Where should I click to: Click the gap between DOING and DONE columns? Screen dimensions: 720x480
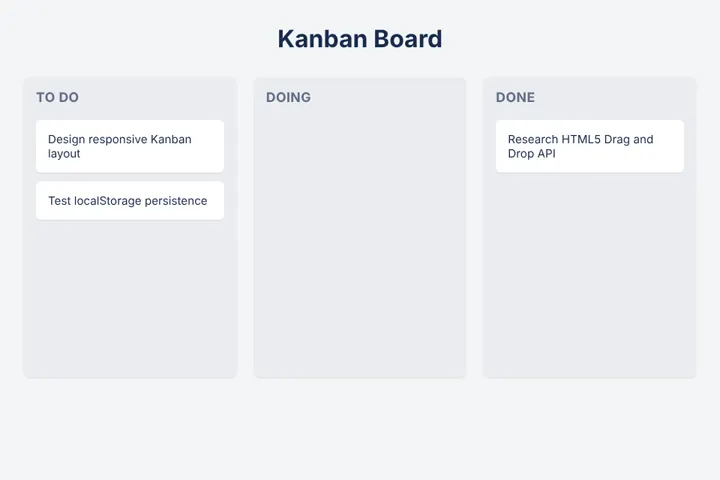pyautogui.click(x=474, y=228)
